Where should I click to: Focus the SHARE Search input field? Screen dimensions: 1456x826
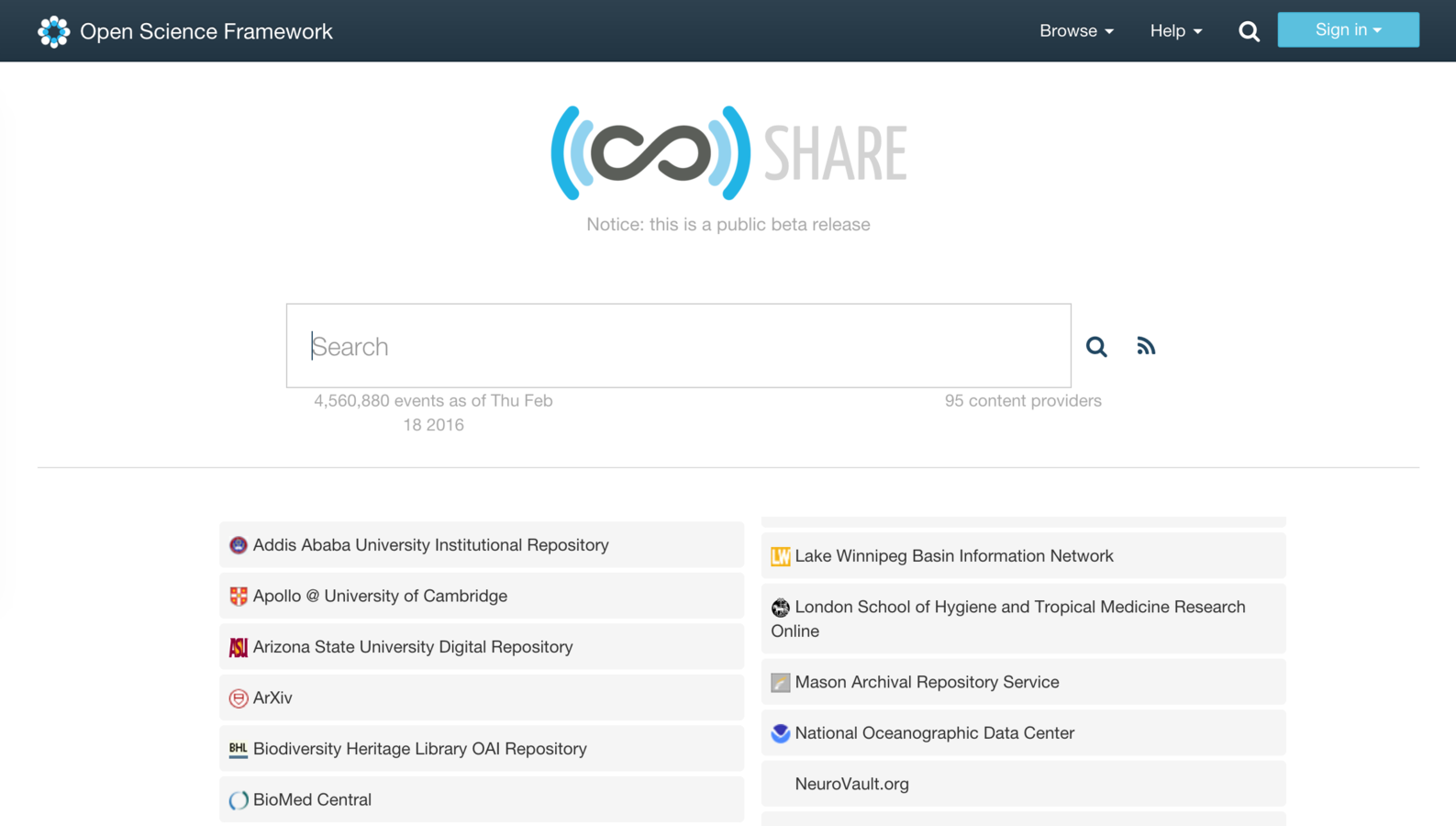click(x=678, y=346)
